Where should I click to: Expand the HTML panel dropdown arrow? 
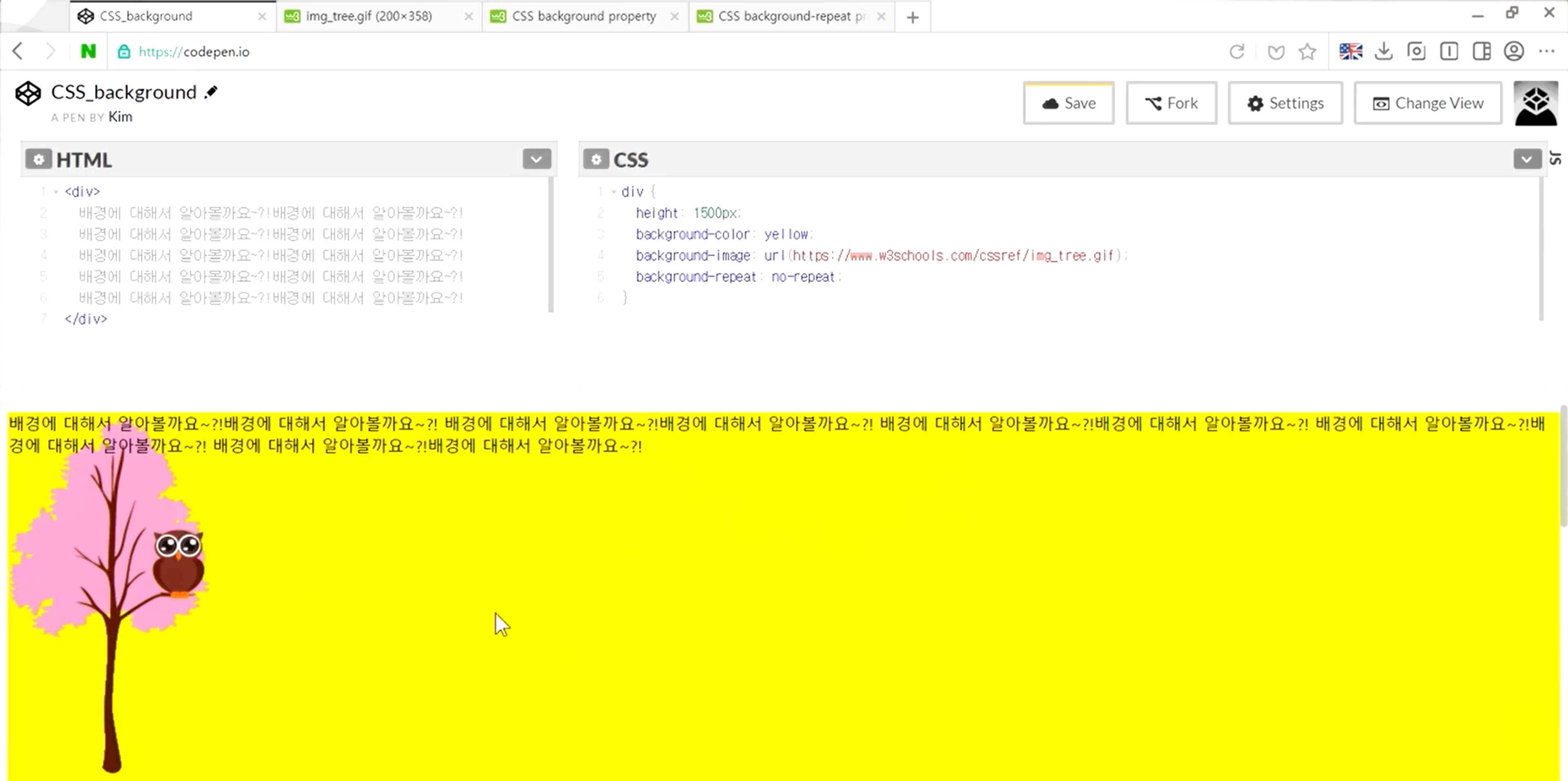(x=536, y=159)
